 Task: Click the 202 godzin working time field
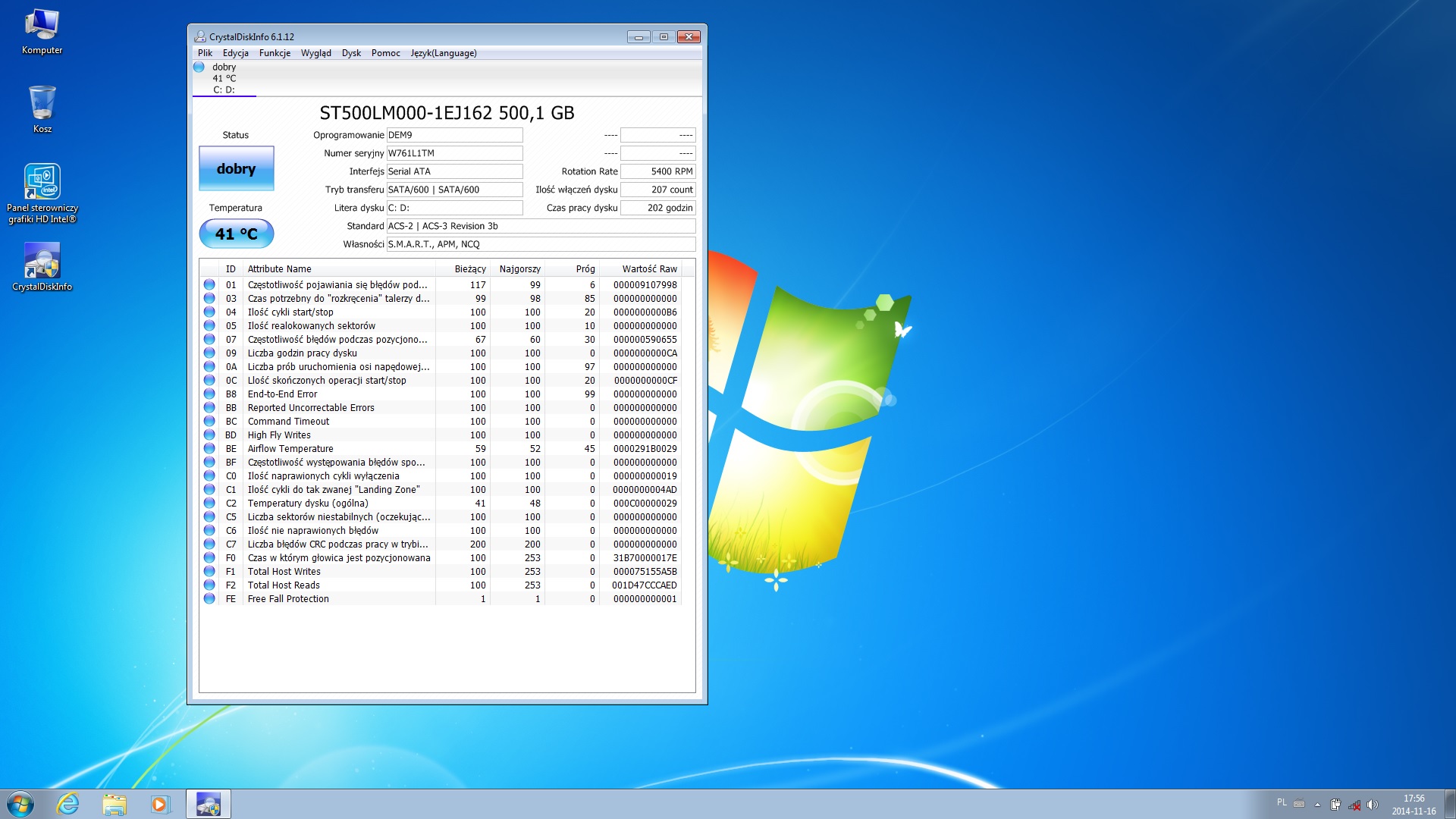[x=657, y=208]
